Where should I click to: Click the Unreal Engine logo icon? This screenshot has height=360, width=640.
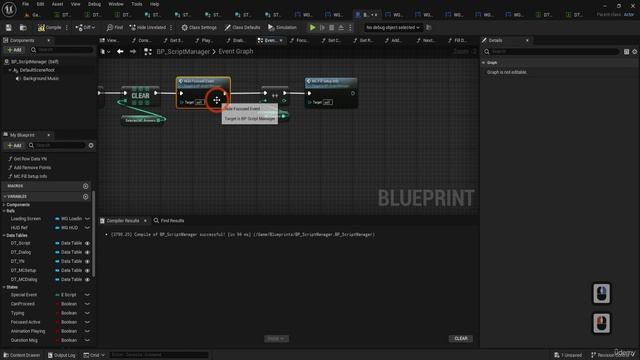pyautogui.click(x=9, y=9)
